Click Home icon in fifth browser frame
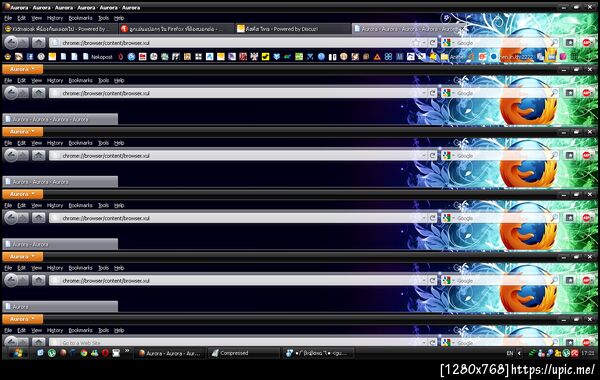Image resolution: width=600 pixels, height=380 pixels. click(x=38, y=280)
